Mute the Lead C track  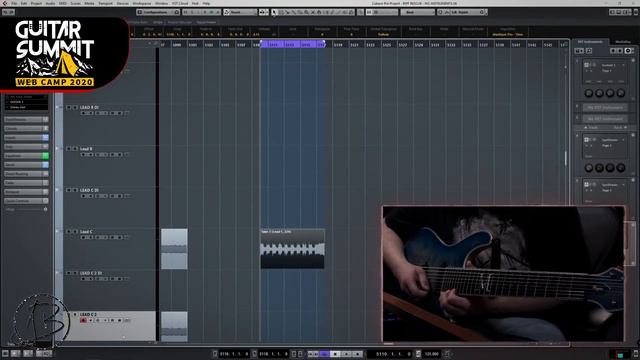[x=69, y=232]
